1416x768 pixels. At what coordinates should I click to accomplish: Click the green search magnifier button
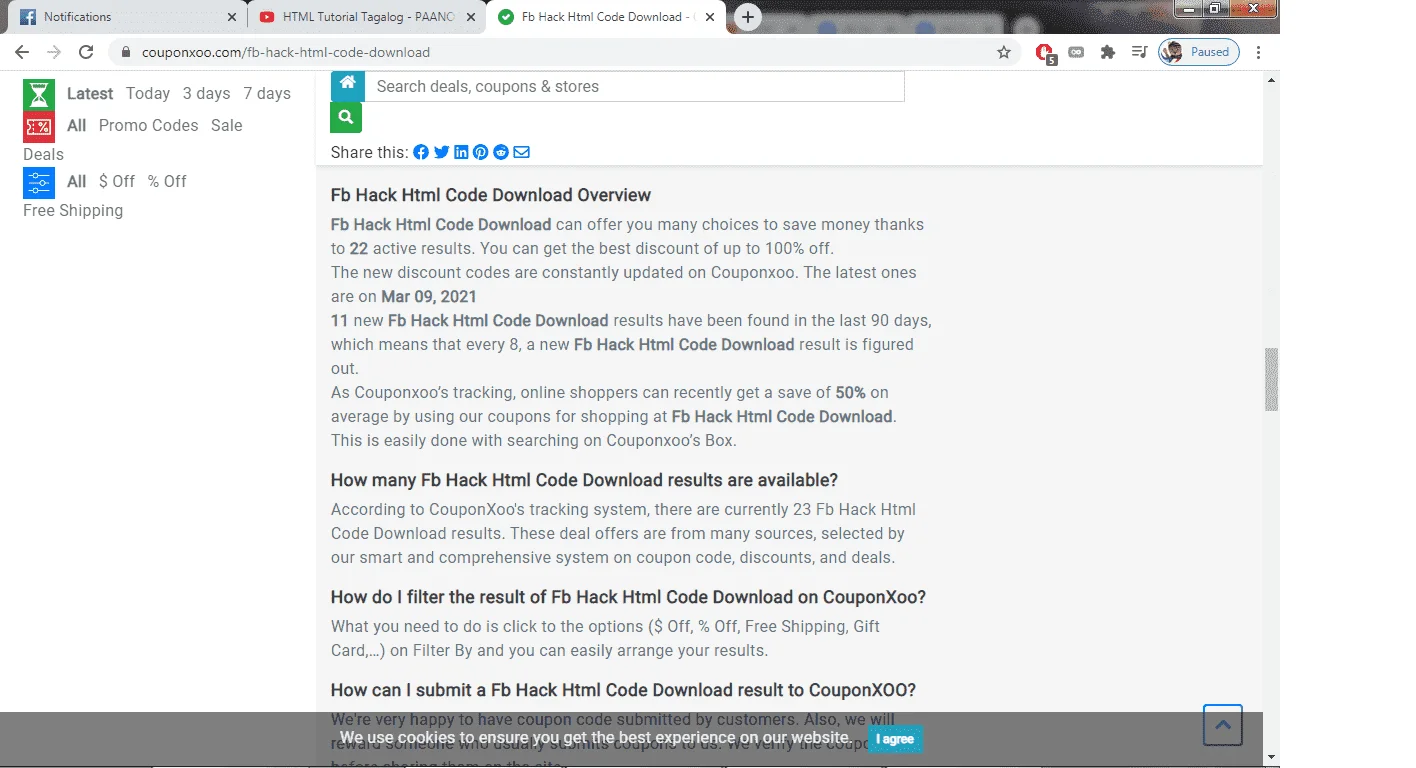[x=346, y=117]
